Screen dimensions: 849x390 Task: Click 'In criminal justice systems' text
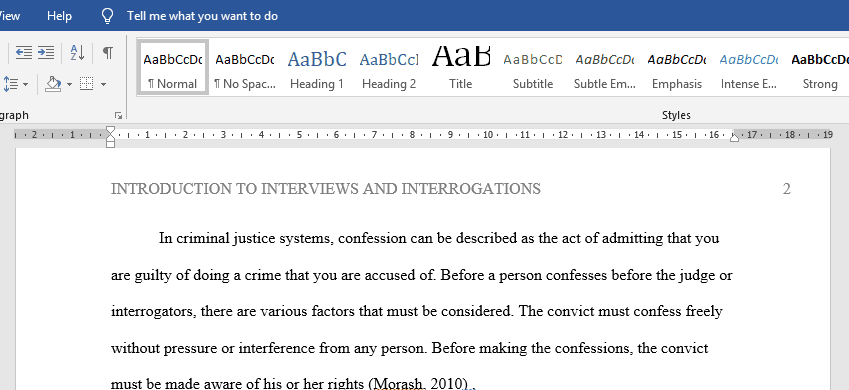(246, 238)
